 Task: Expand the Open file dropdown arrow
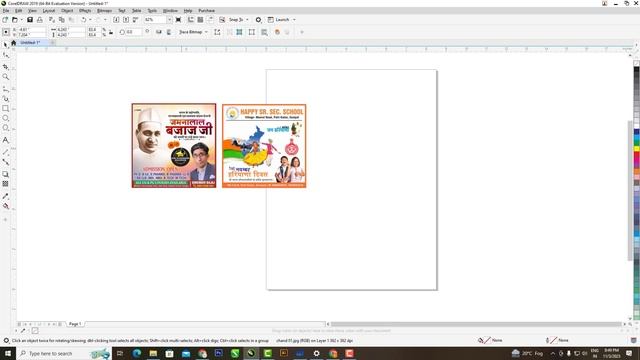pos(21,20)
